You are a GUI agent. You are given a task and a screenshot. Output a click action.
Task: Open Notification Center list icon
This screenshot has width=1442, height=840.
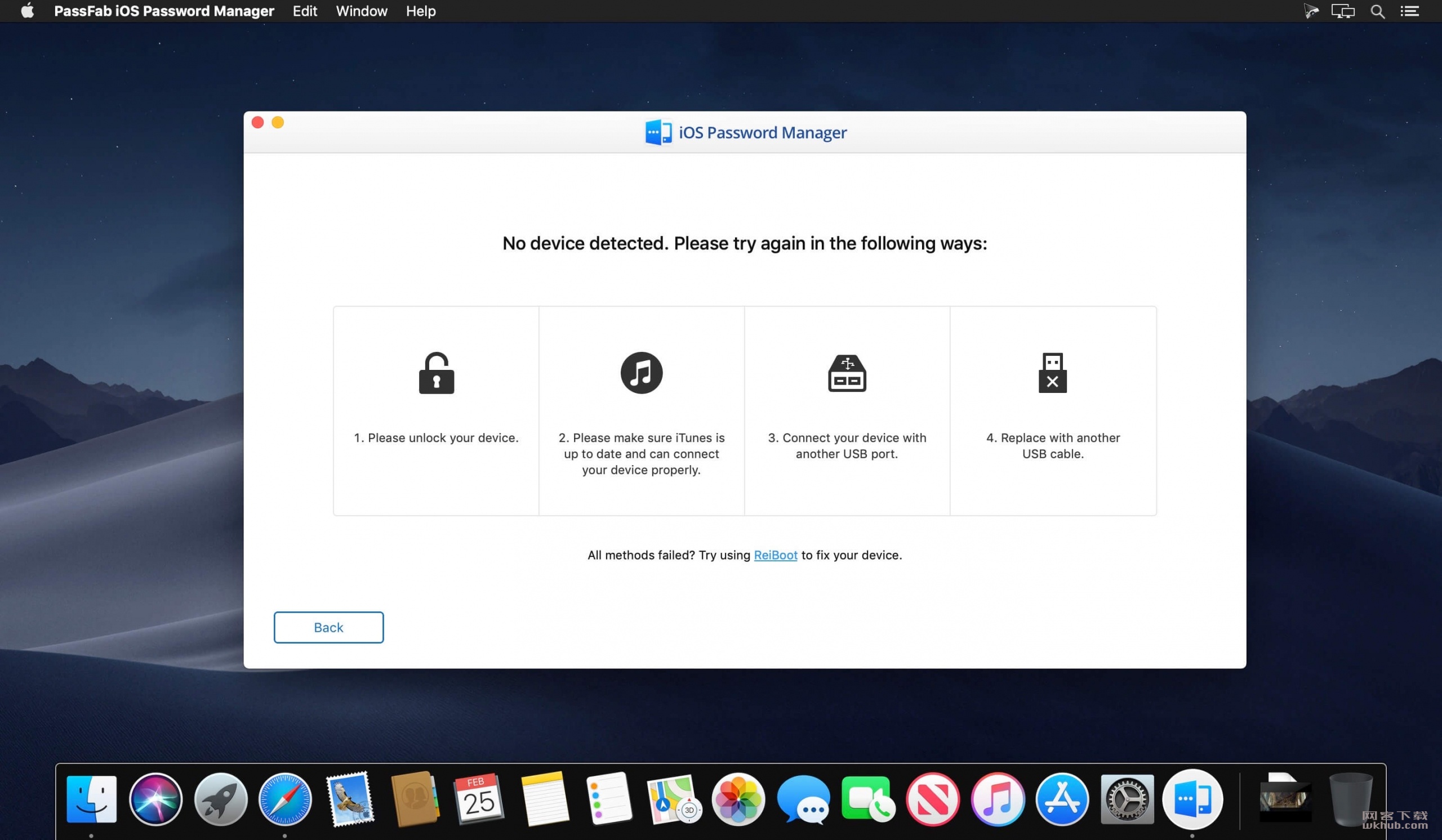(x=1409, y=11)
